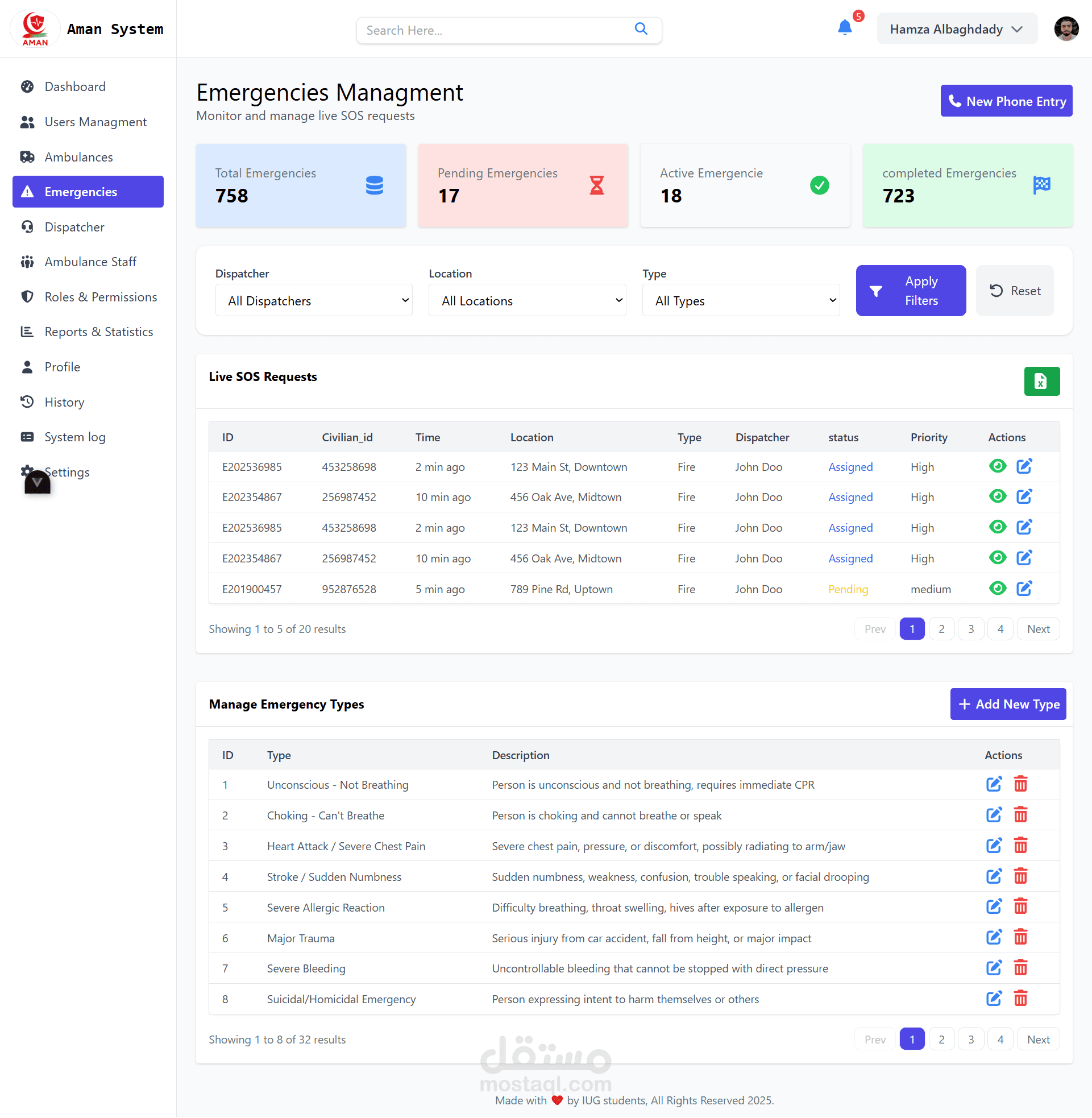Go to page 3 of SOS requests
This screenshot has height=1118, width=1092.
pos(970,629)
